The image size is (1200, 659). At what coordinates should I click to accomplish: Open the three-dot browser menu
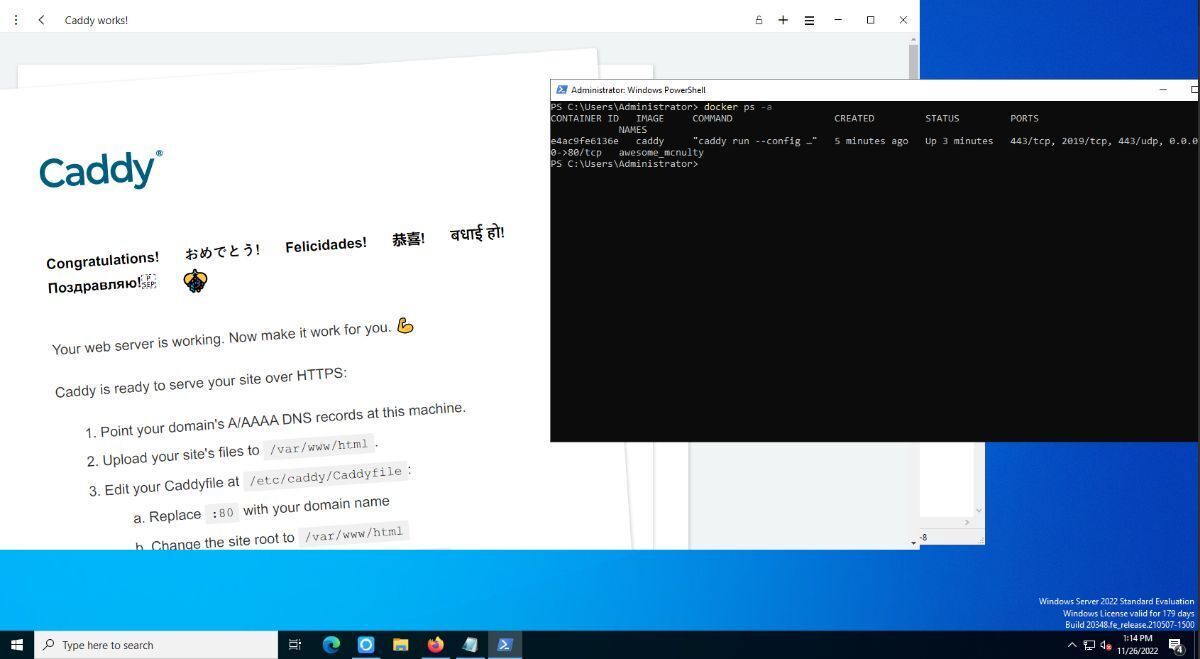click(16, 20)
